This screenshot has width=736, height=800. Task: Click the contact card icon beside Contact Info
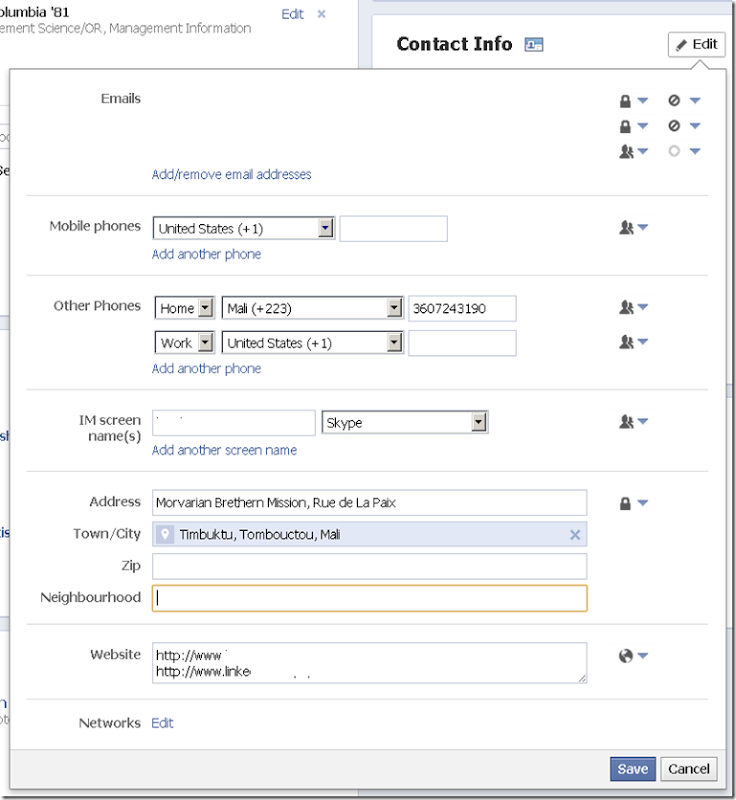coord(534,44)
